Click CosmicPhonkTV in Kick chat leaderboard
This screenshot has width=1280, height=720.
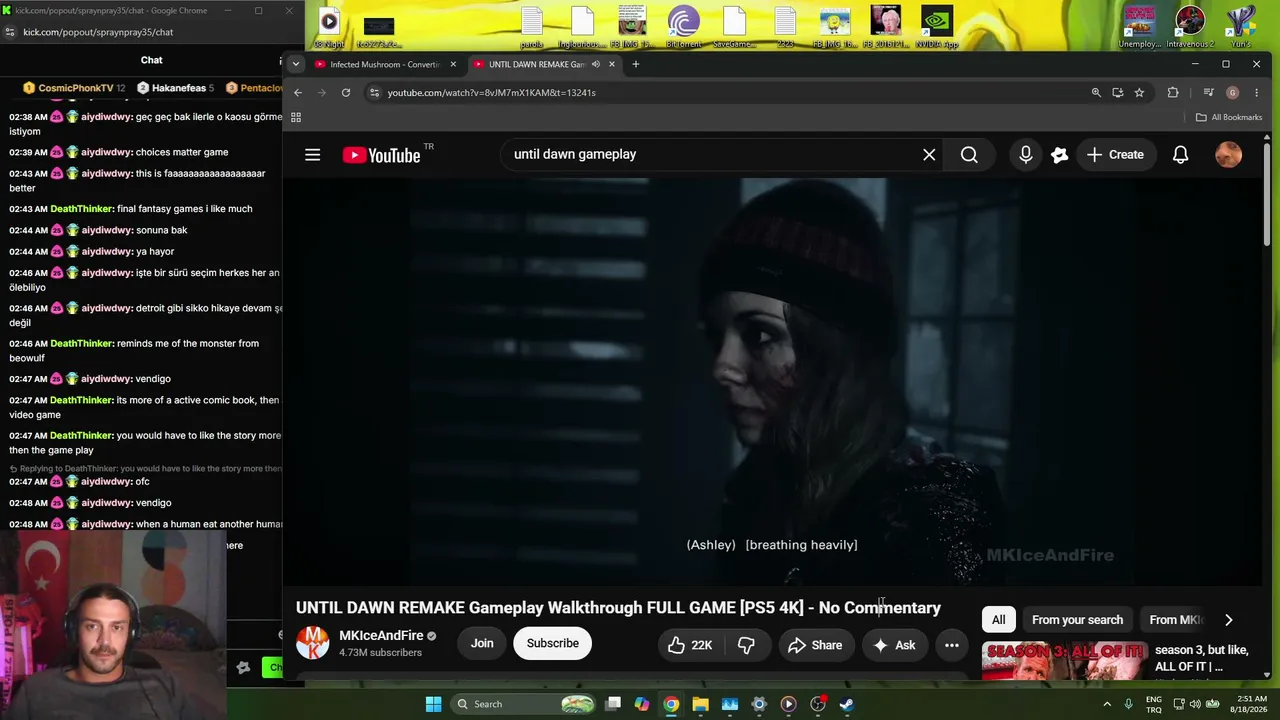pyautogui.click(x=74, y=88)
